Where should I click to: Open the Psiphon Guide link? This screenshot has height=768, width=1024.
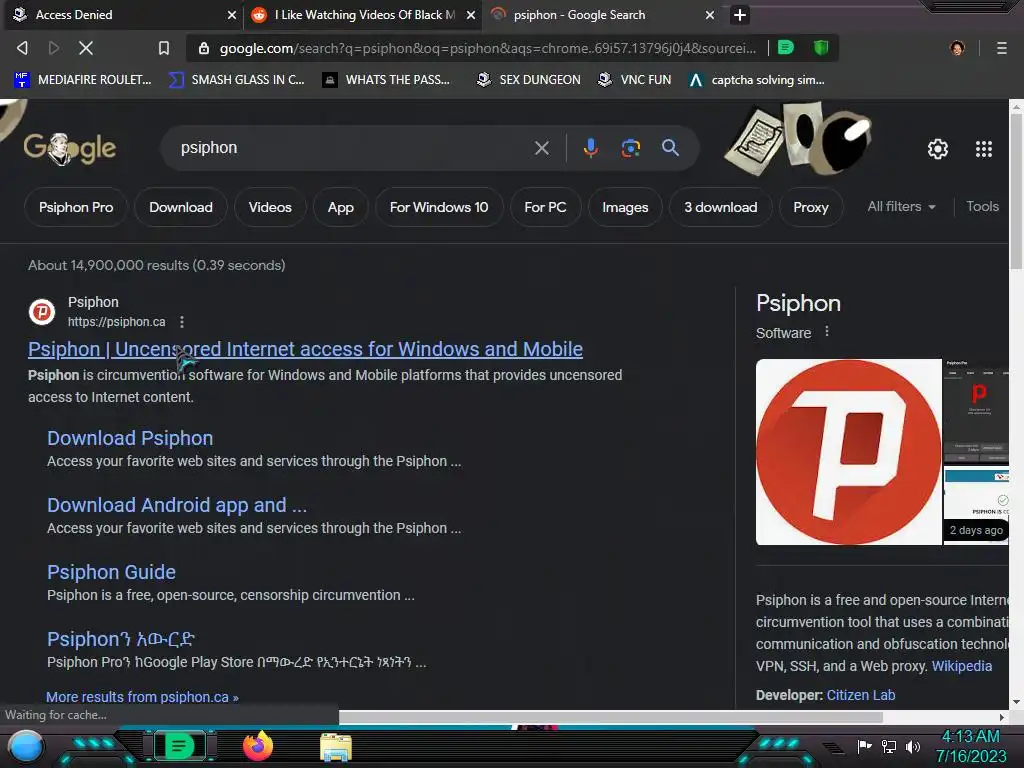click(111, 572)
